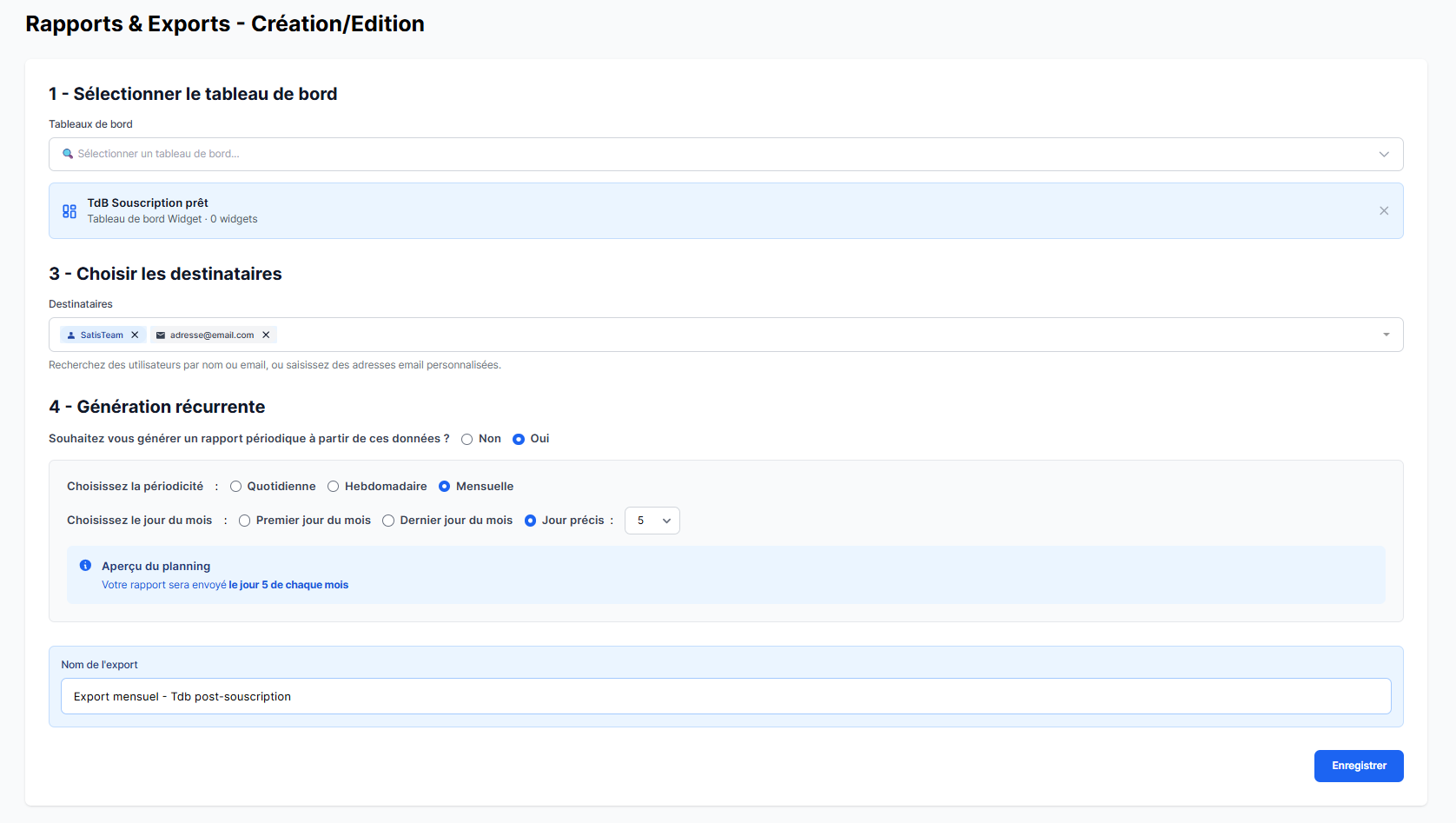Open the Destinataires dropdown arrow
This screenshot has width=1456, height=823.
coord(1386,335)
